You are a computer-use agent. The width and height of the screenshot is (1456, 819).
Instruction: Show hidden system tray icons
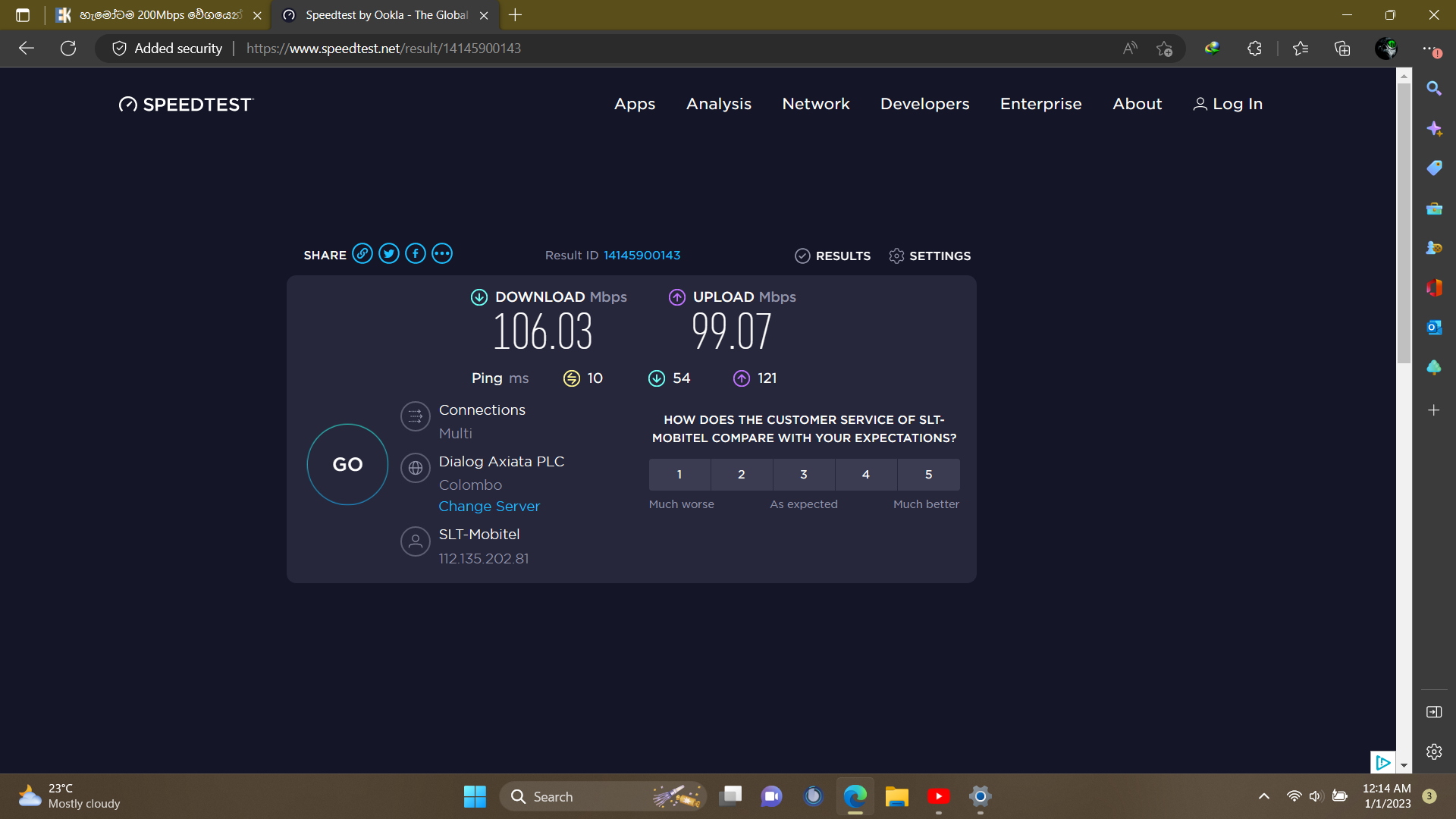tap(1263, 796)
